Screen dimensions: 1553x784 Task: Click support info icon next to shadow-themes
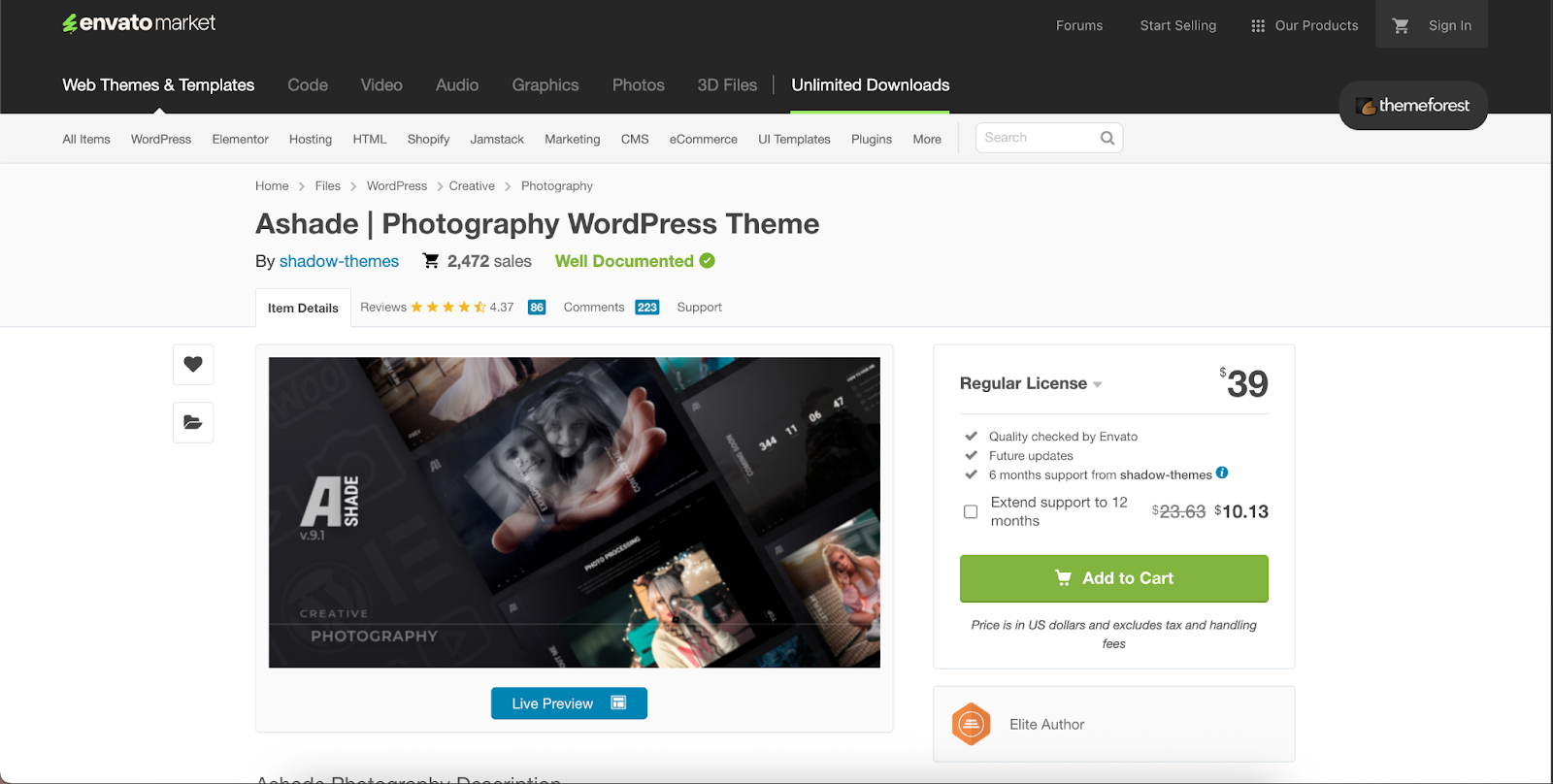pos(1222,474)
